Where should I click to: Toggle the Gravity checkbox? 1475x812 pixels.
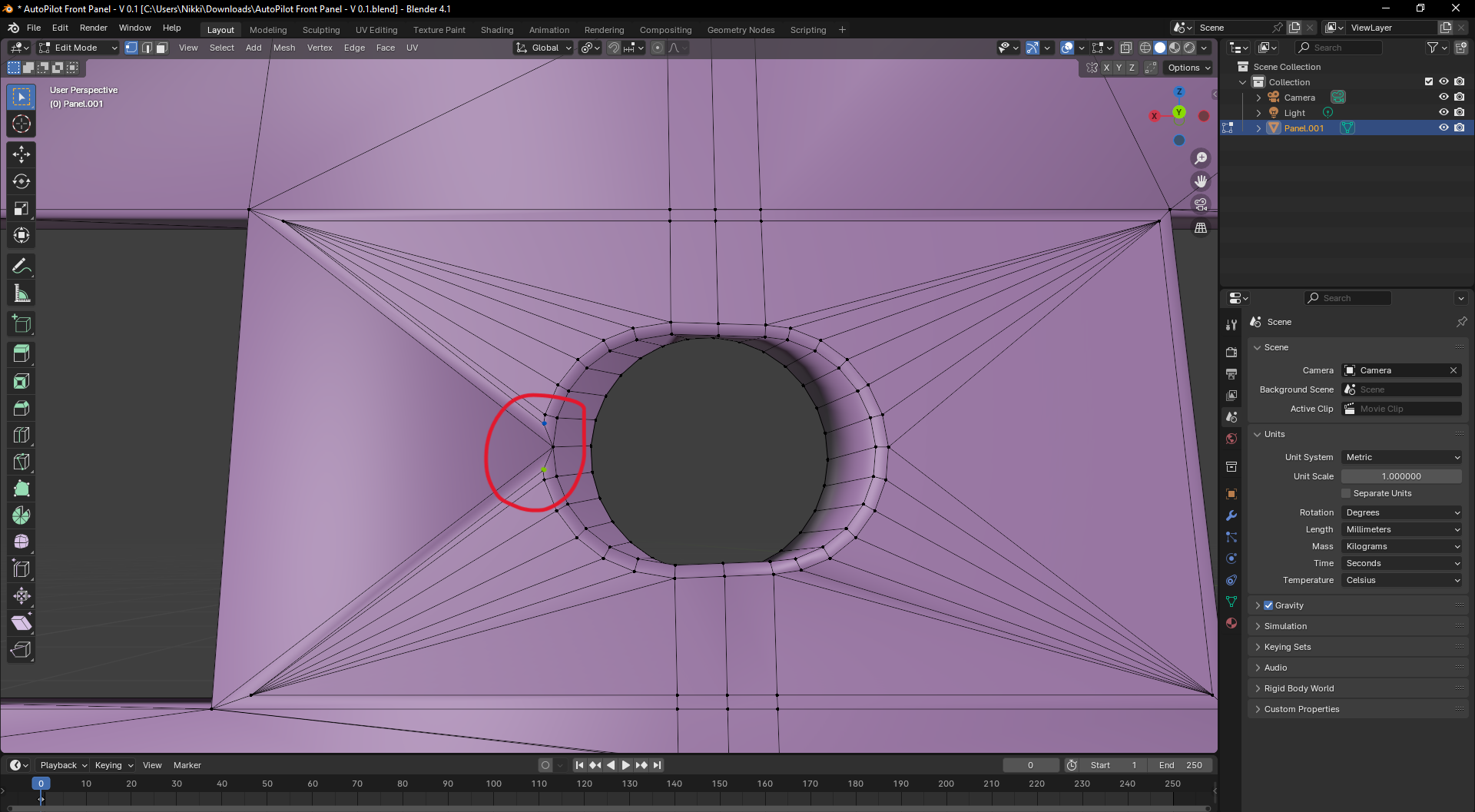[1268, 605]
